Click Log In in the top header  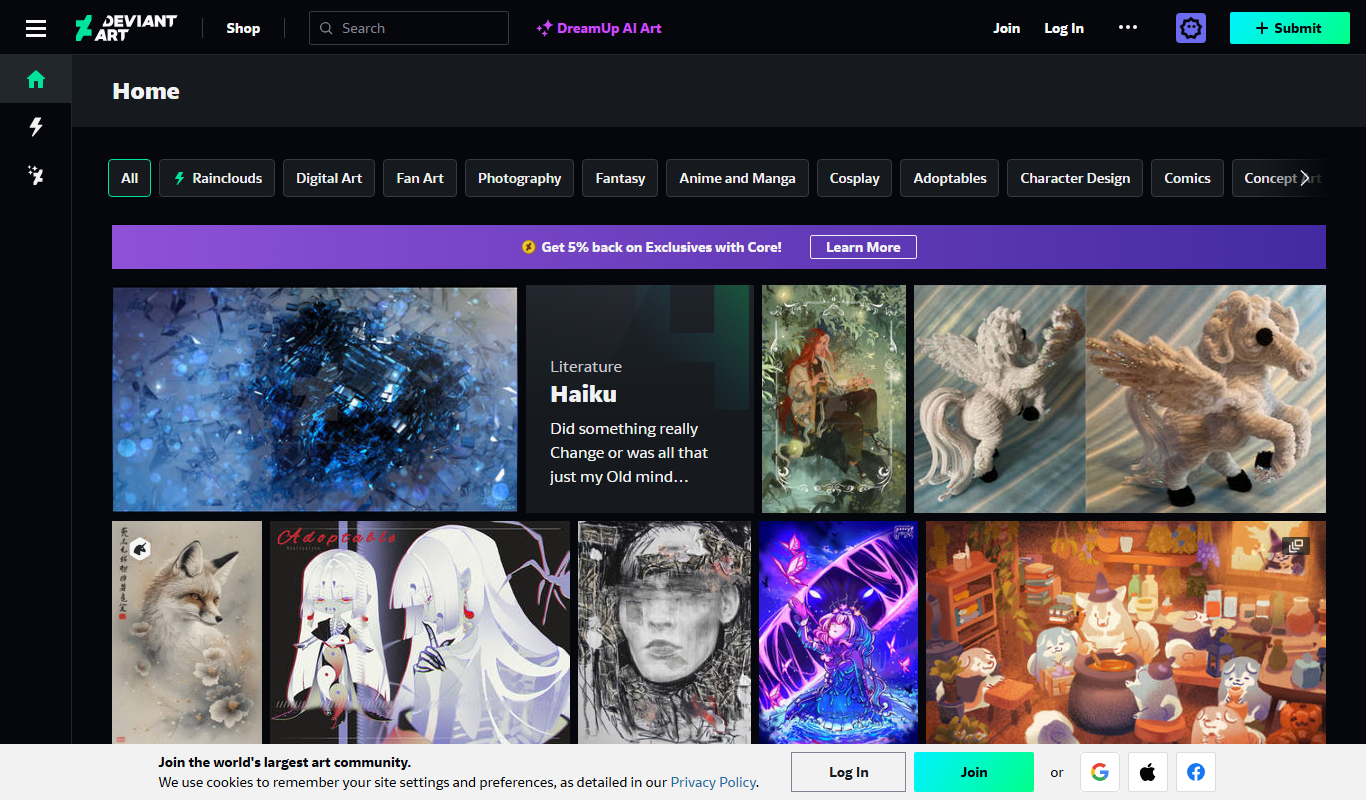[1064, 28]
